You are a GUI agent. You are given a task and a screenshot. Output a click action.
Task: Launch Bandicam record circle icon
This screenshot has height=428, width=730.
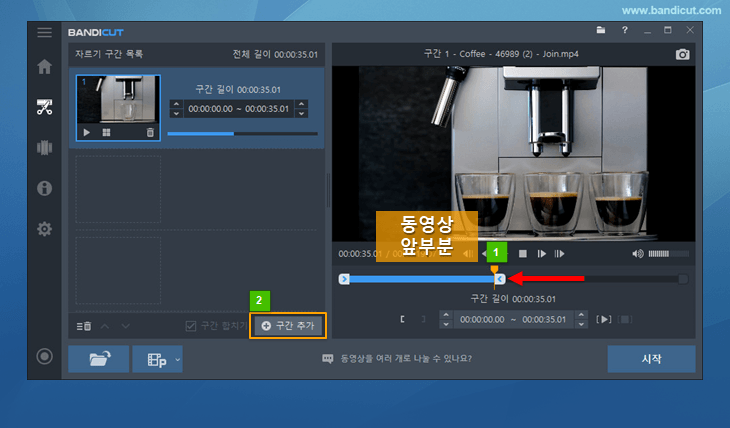coord(45,356)
